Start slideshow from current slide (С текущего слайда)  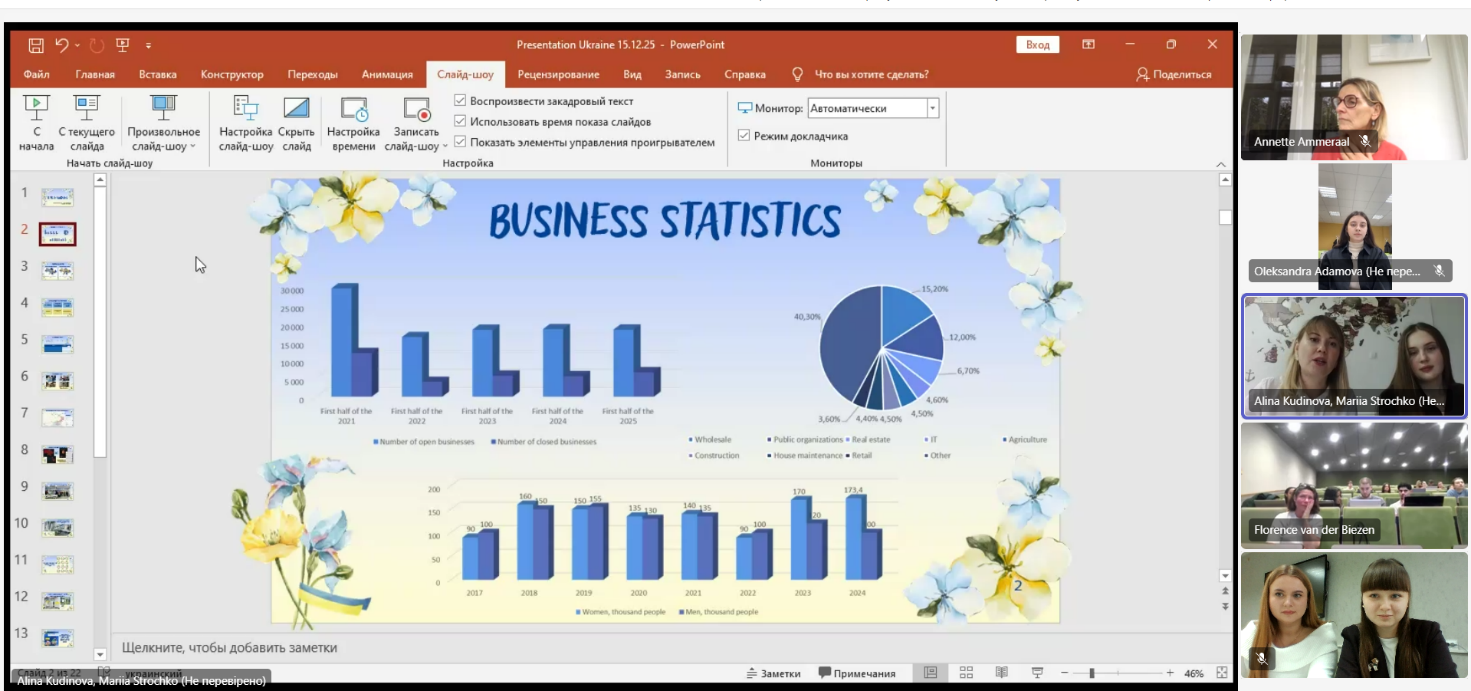point(86,122)
